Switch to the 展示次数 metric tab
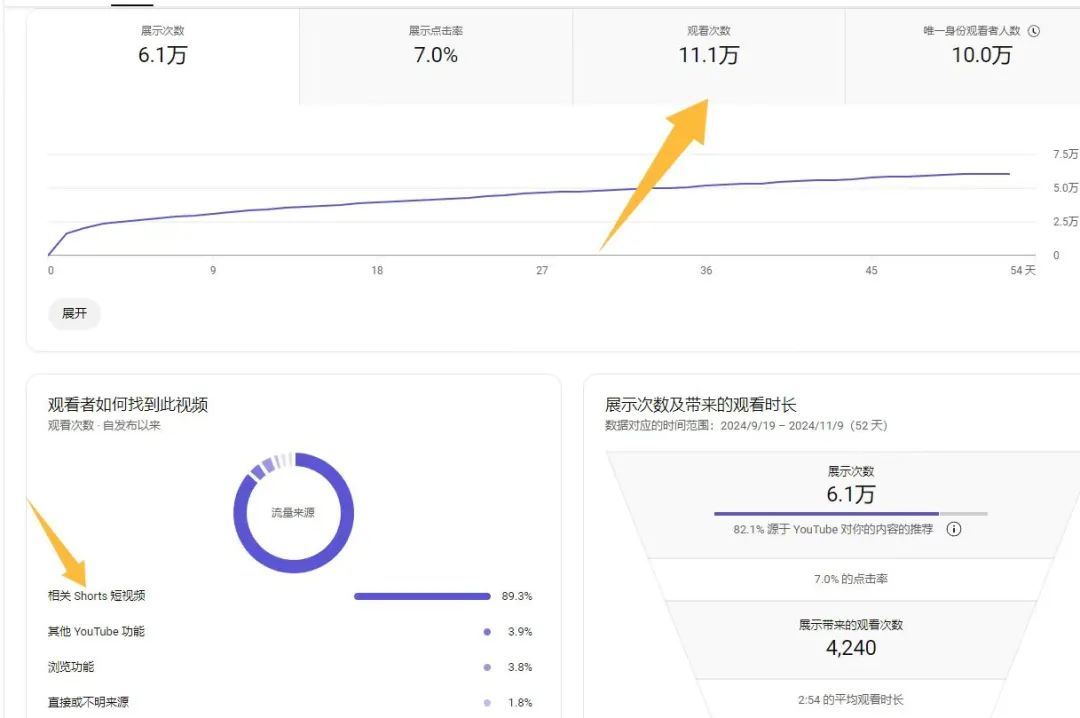Screen dimensions: 1080x718 160,45
